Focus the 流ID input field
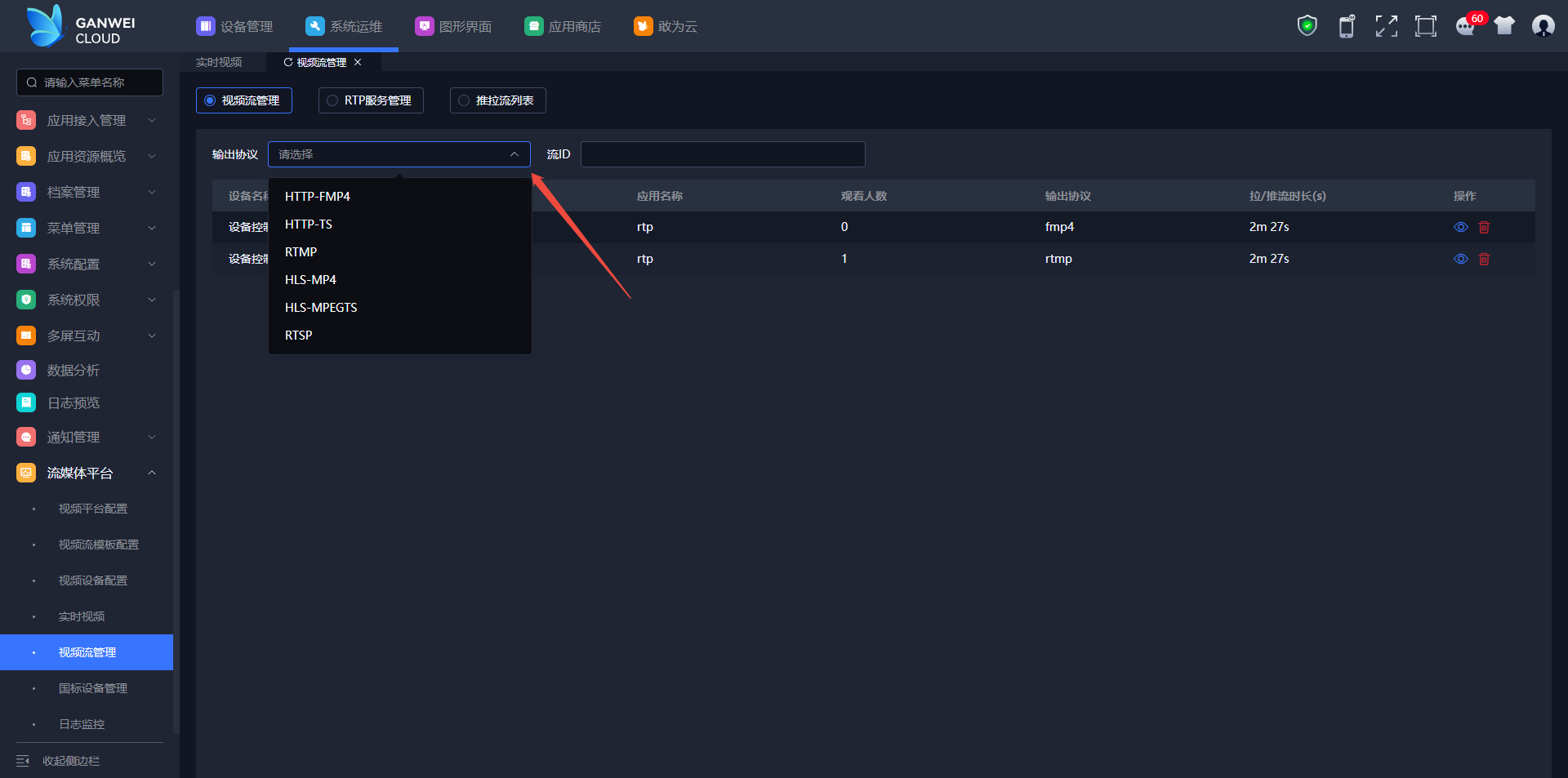The width and height of the screenshot is (1568, 778). coord(723,154)
